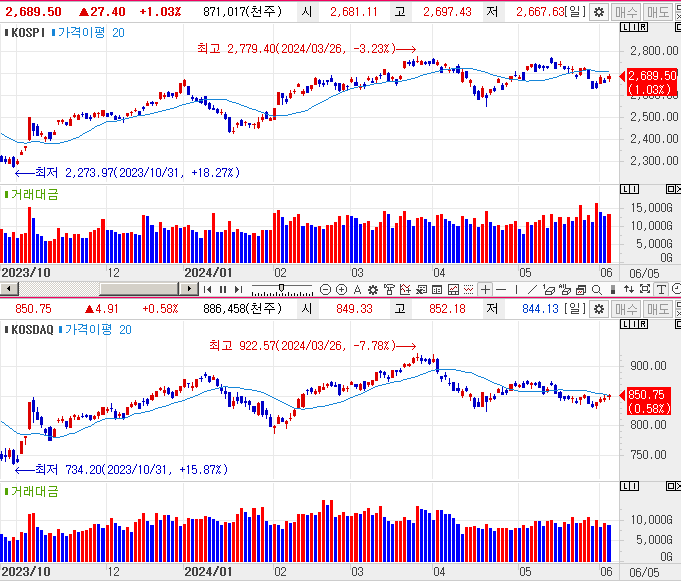Select the letter A font tool
The height and width of the screenshot is (581, 681).
[357, 290]
